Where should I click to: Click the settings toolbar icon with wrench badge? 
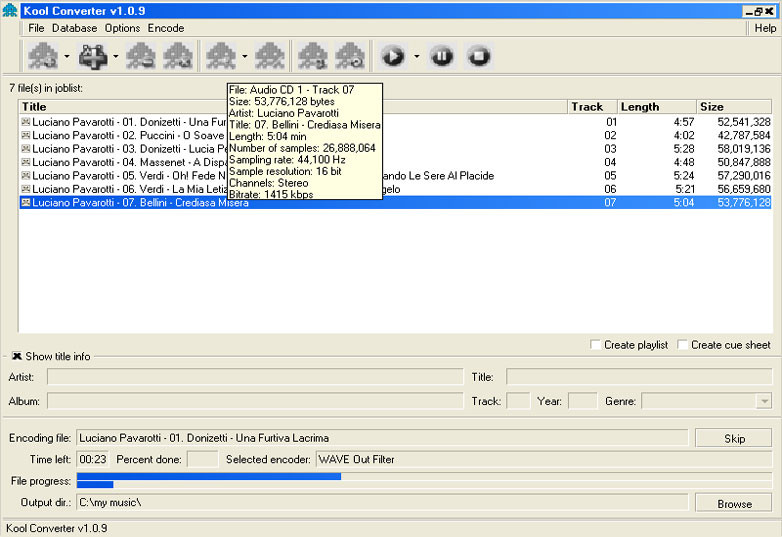[312, 56]
